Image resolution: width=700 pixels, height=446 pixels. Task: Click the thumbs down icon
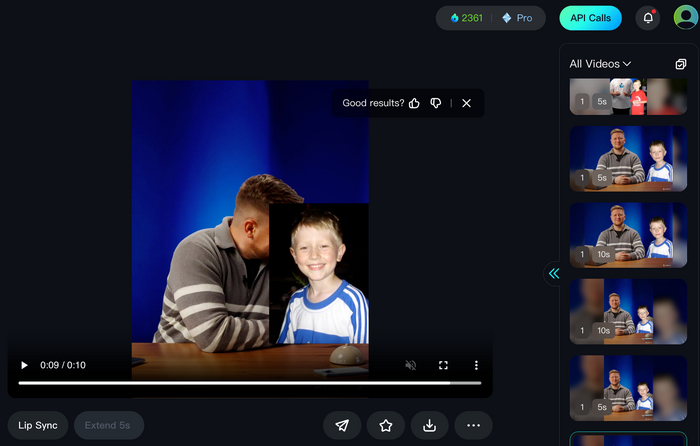(436, 103)
